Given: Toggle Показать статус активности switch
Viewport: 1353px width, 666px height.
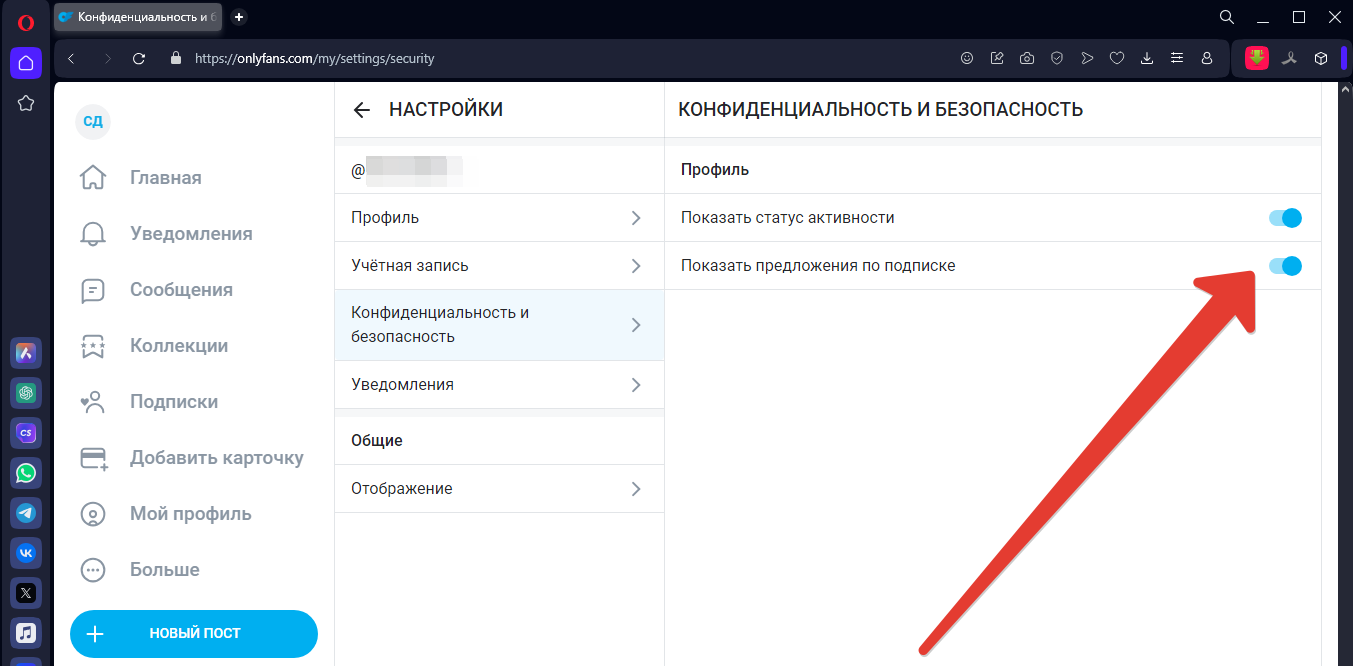Looking at the screenshot, I should coord(1285,218).
